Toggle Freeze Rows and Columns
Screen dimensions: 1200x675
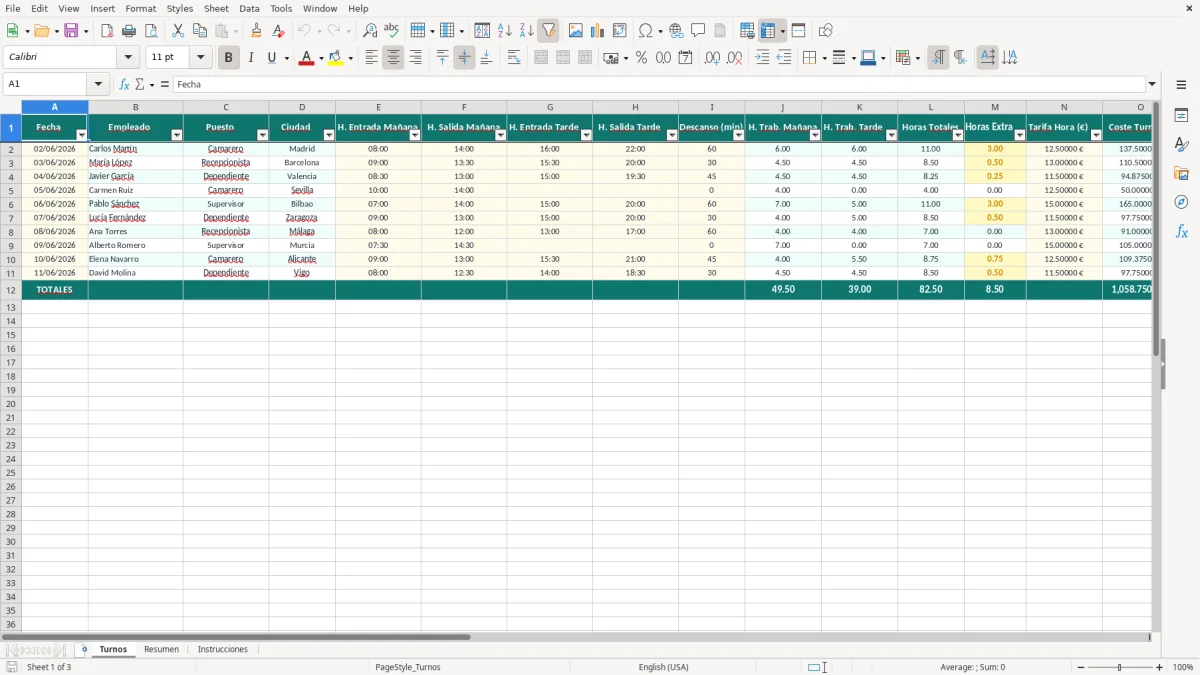768,31
